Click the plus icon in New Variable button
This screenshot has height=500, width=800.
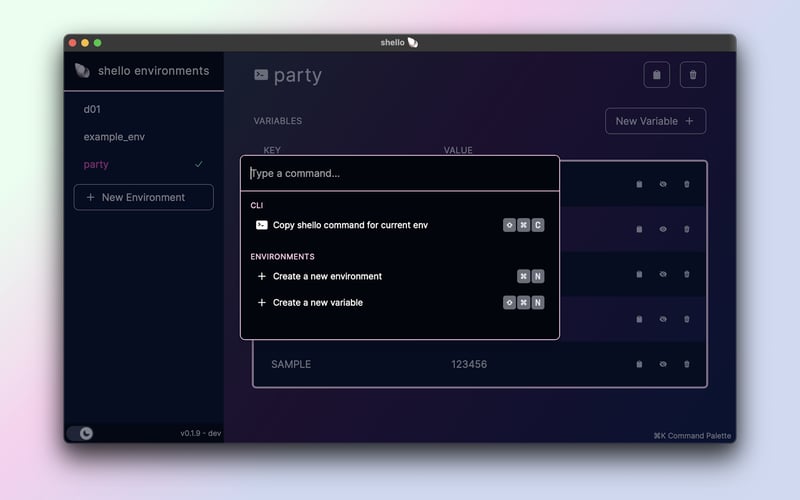[689, 121]
